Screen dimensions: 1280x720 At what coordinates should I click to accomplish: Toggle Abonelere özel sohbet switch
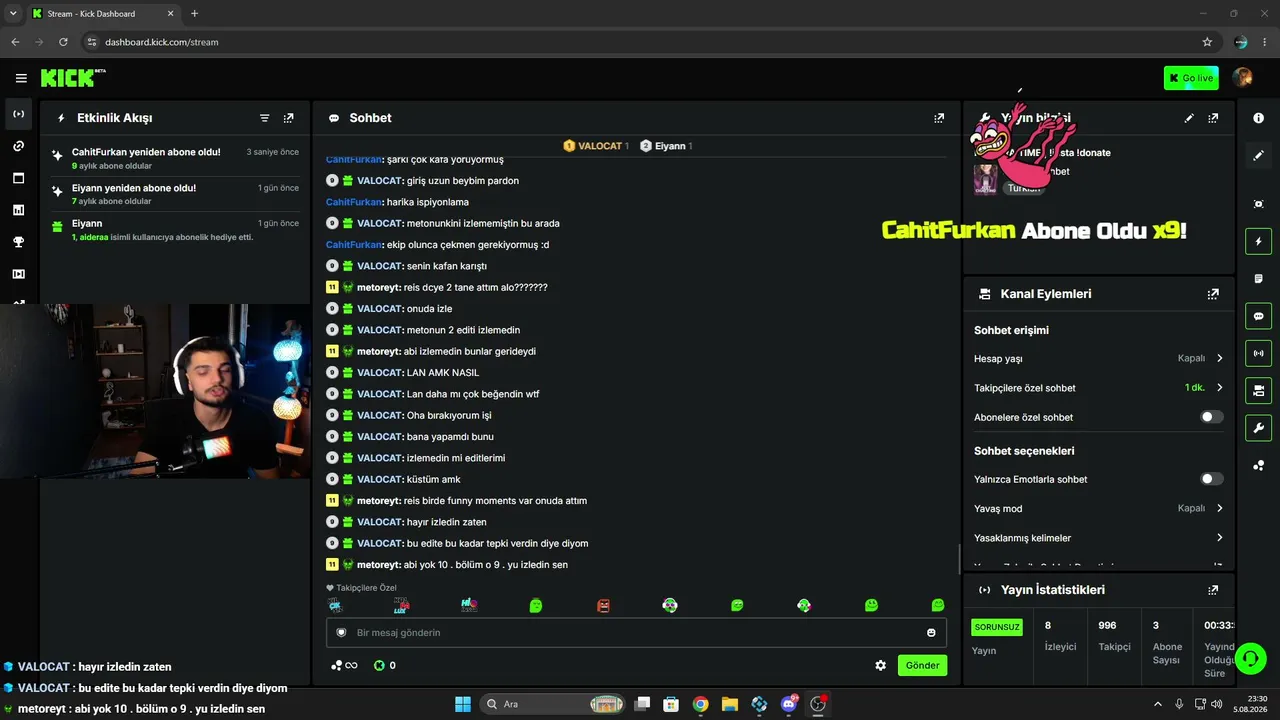coord(1211,417)
